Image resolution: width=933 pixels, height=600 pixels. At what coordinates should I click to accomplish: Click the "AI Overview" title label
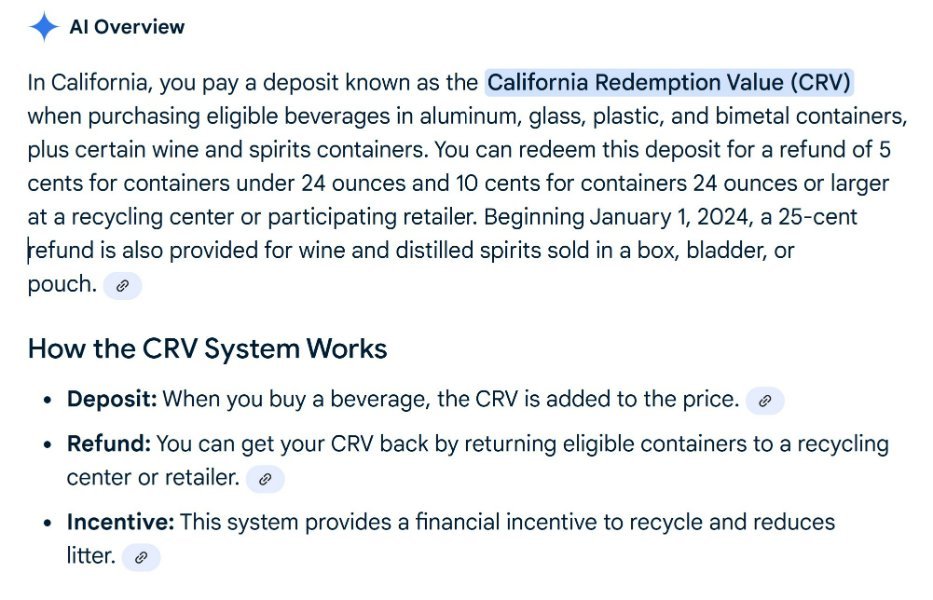[127, 27]
